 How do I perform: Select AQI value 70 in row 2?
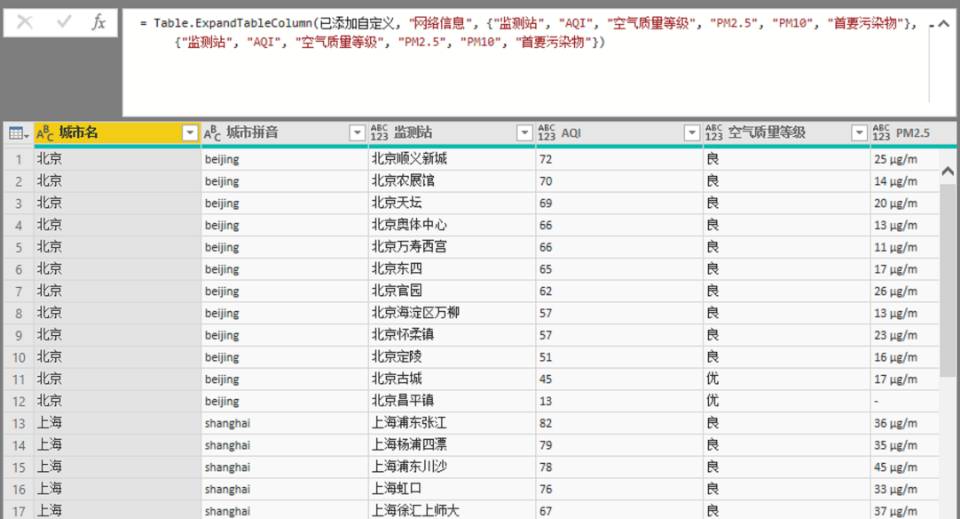point(620,181)
